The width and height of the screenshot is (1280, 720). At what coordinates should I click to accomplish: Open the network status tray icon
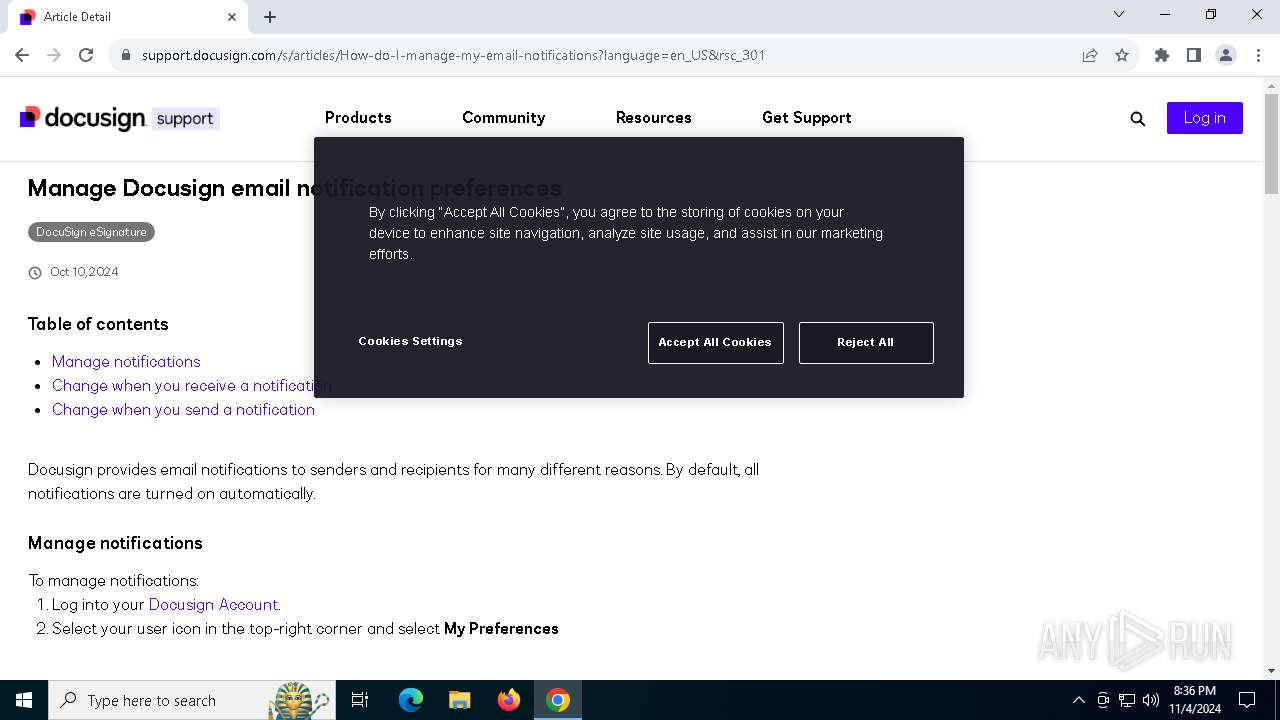pyautogui.click(x=1127, y=700)
